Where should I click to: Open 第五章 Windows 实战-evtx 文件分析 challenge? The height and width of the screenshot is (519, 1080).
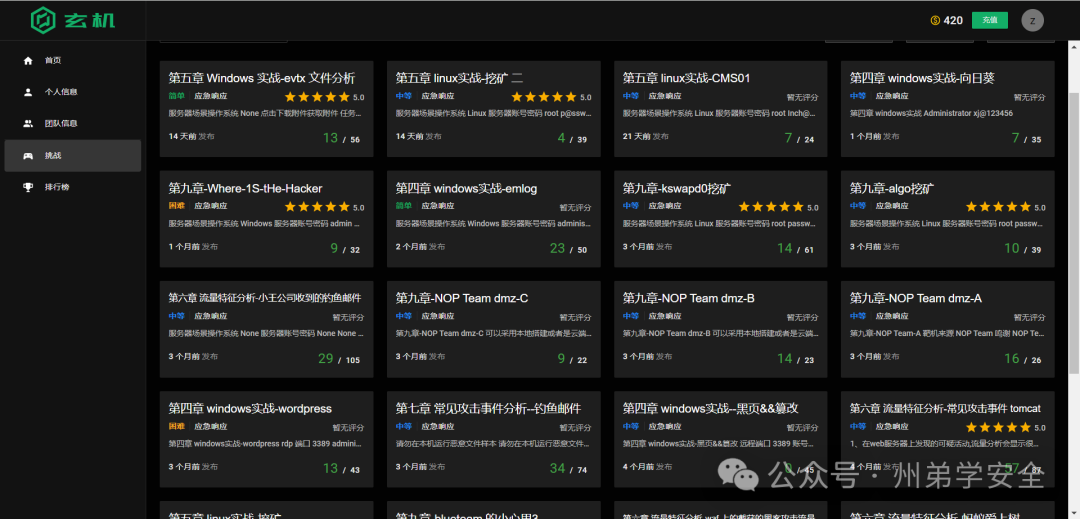267,109
